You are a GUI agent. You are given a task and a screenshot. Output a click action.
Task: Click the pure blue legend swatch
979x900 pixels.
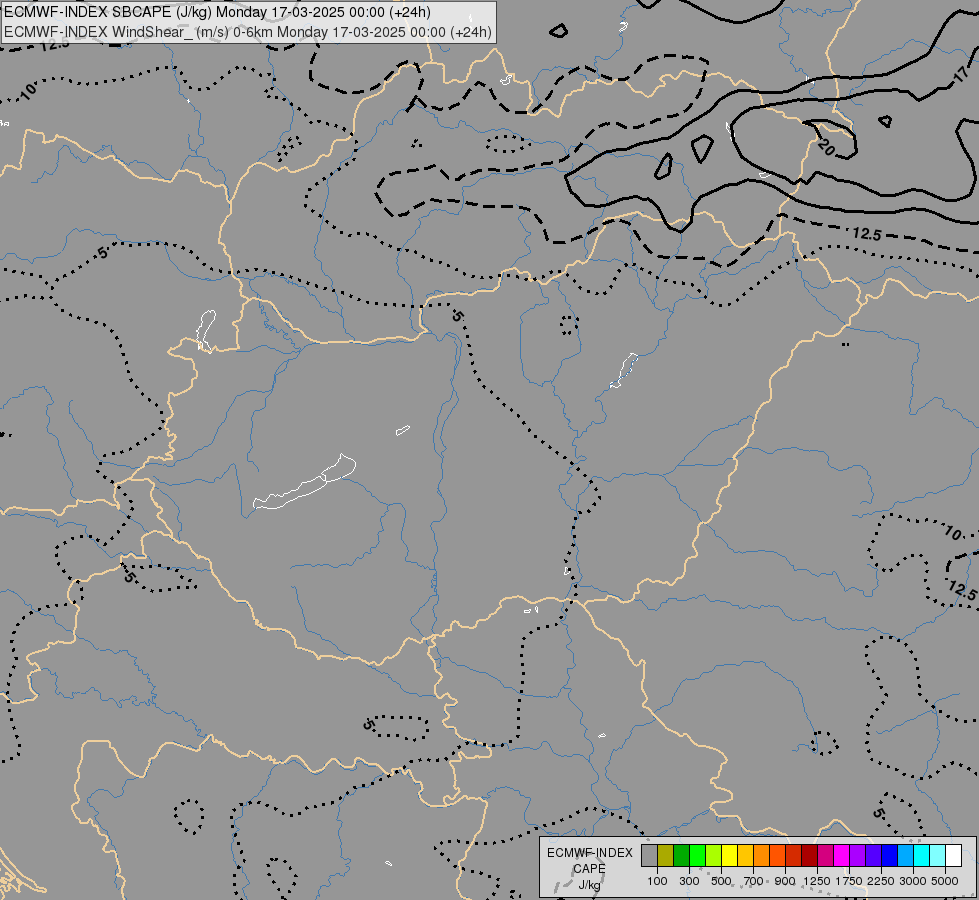(x=890, y=855)
